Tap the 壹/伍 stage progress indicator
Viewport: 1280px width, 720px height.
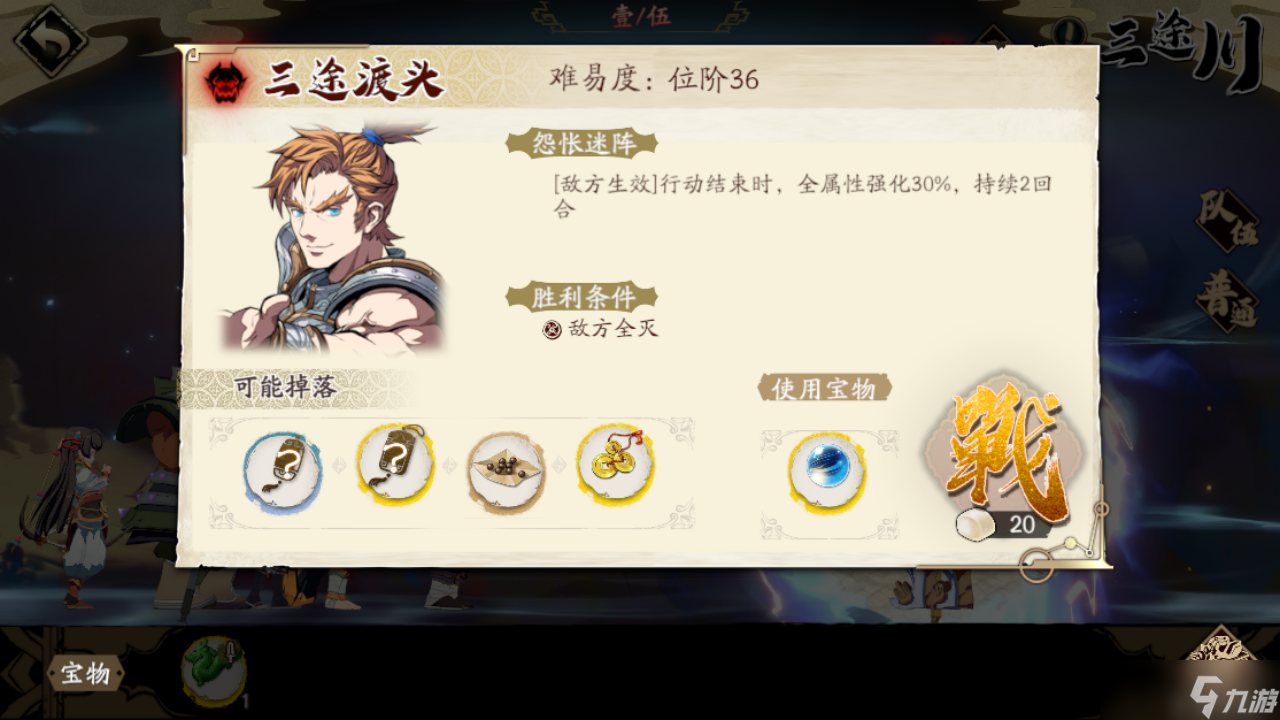641,17
